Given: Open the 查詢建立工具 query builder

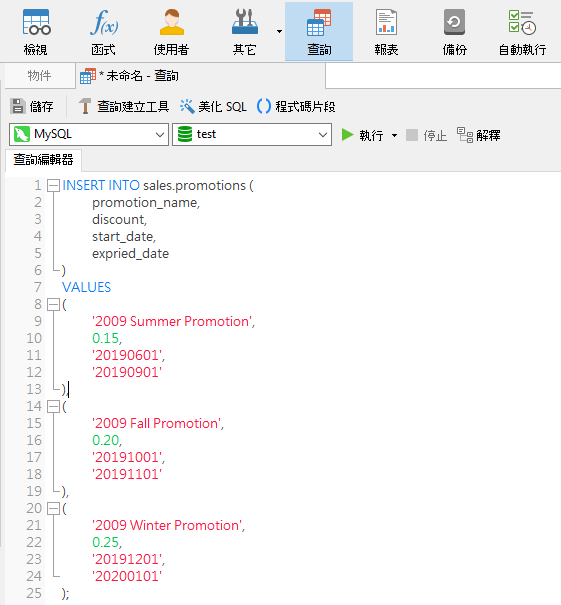Looking at the screenshot, I should [123, 106].
